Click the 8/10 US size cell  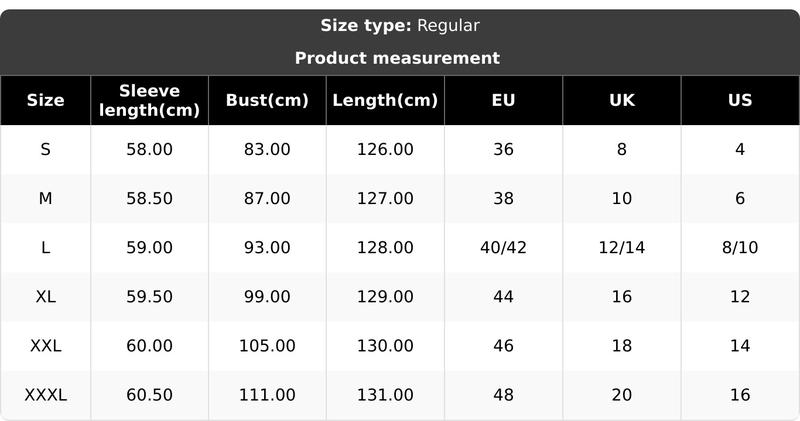tap(740, 248)
